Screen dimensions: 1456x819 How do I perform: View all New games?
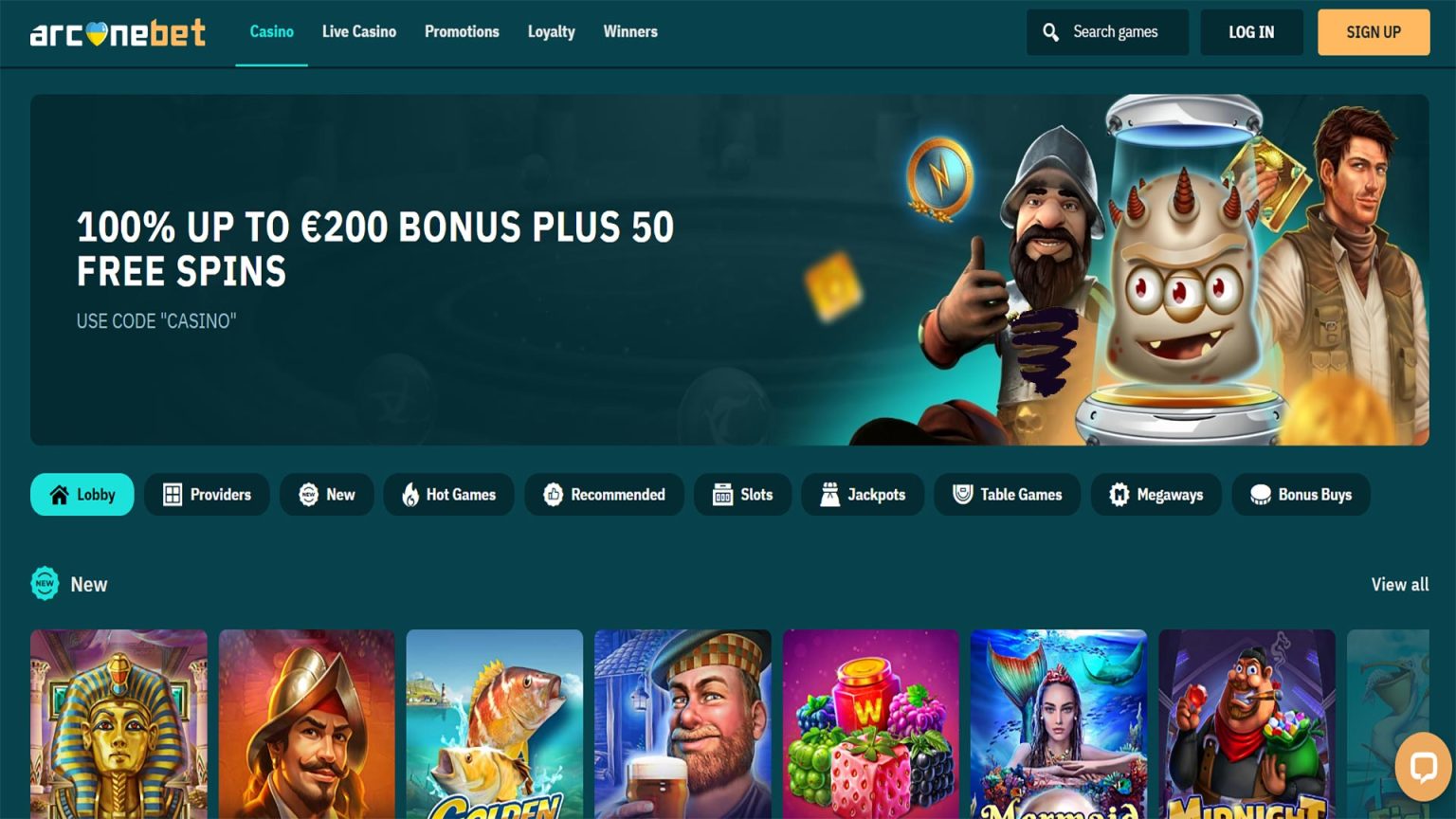click(x=1400, y=585)
